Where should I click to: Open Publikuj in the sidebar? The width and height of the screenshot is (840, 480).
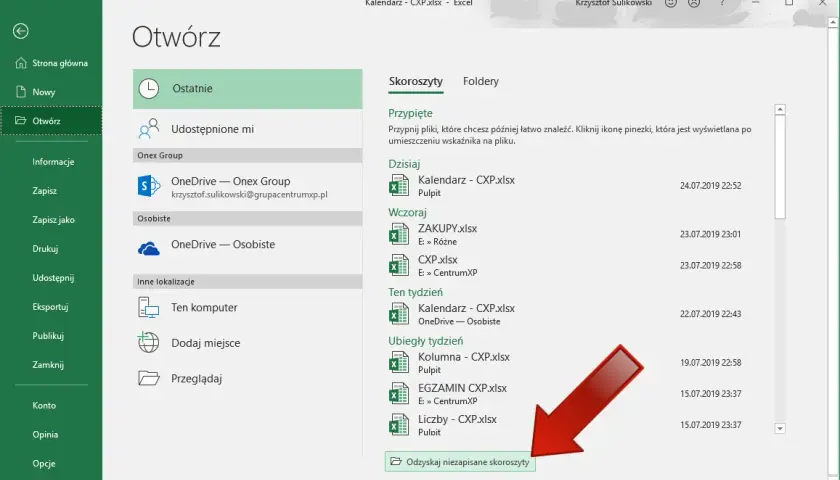click(48, 335)
